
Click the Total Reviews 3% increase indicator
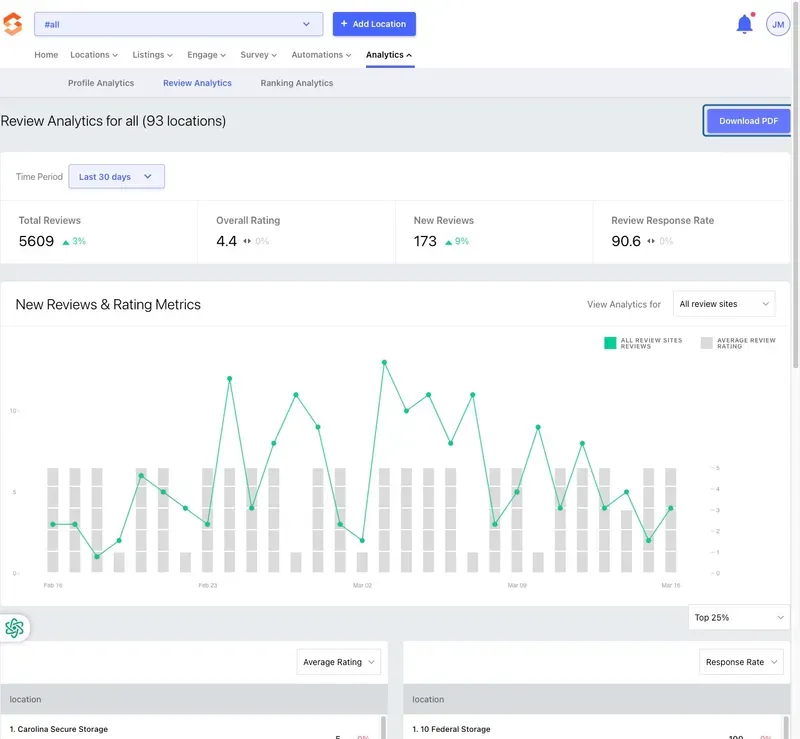(74, 241)
